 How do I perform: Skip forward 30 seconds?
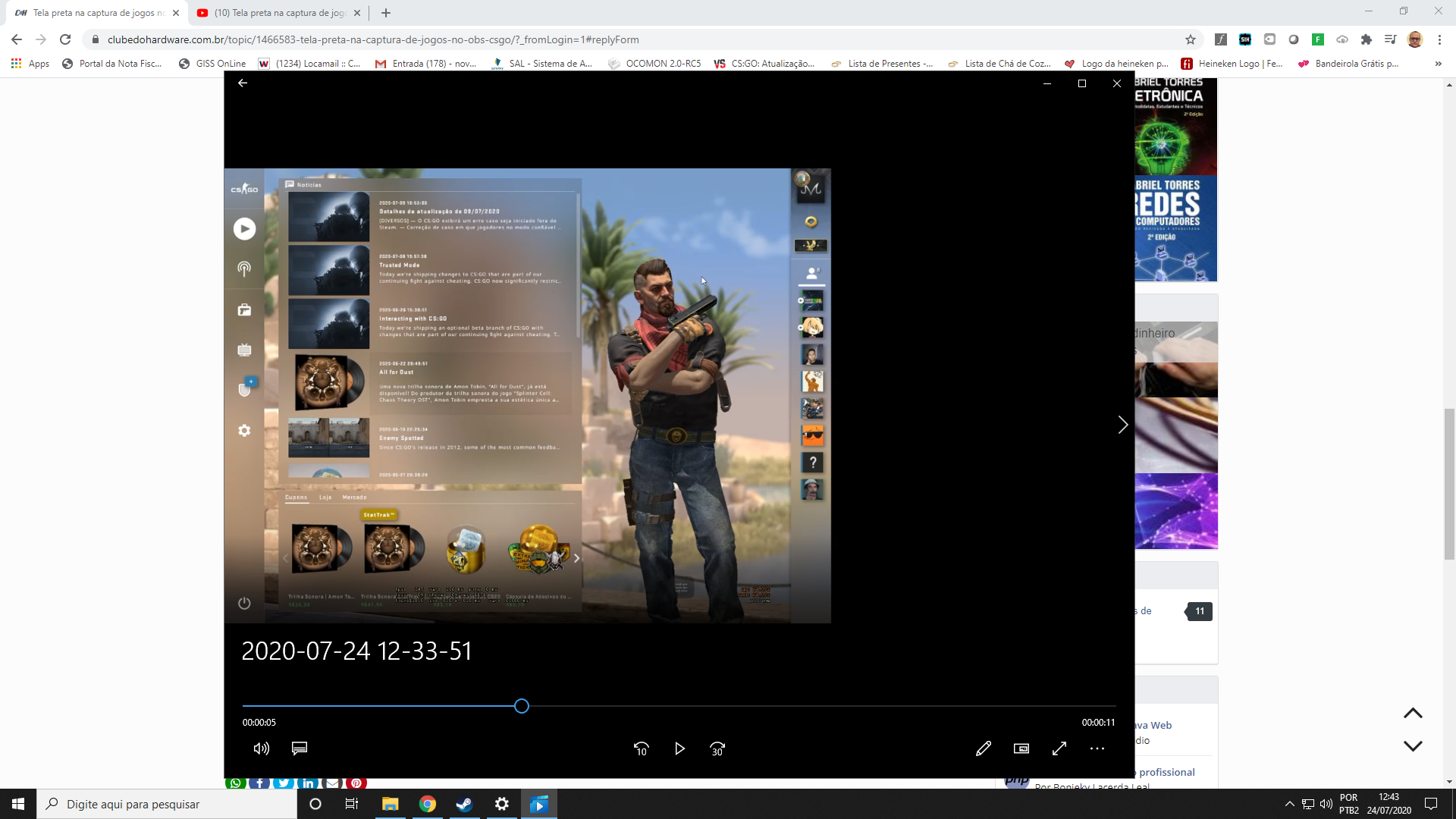pos(717,749)
